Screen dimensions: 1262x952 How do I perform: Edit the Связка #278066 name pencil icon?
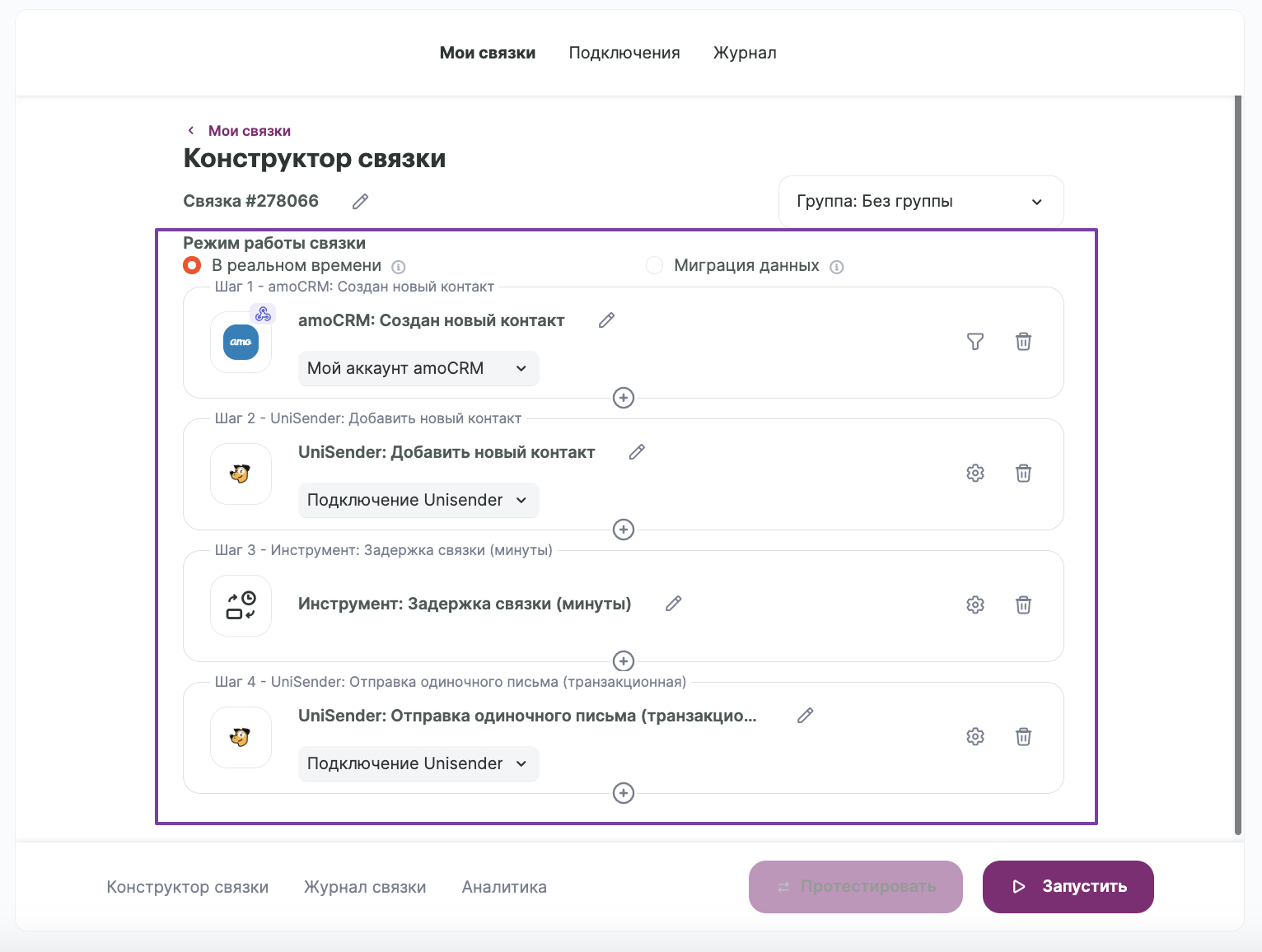point(360,202)
